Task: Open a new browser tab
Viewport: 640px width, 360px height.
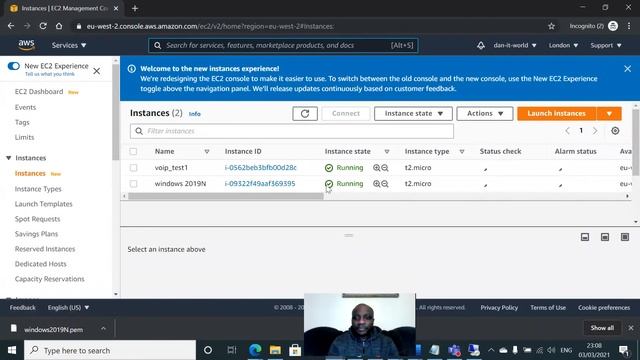Action: [135, 8]
